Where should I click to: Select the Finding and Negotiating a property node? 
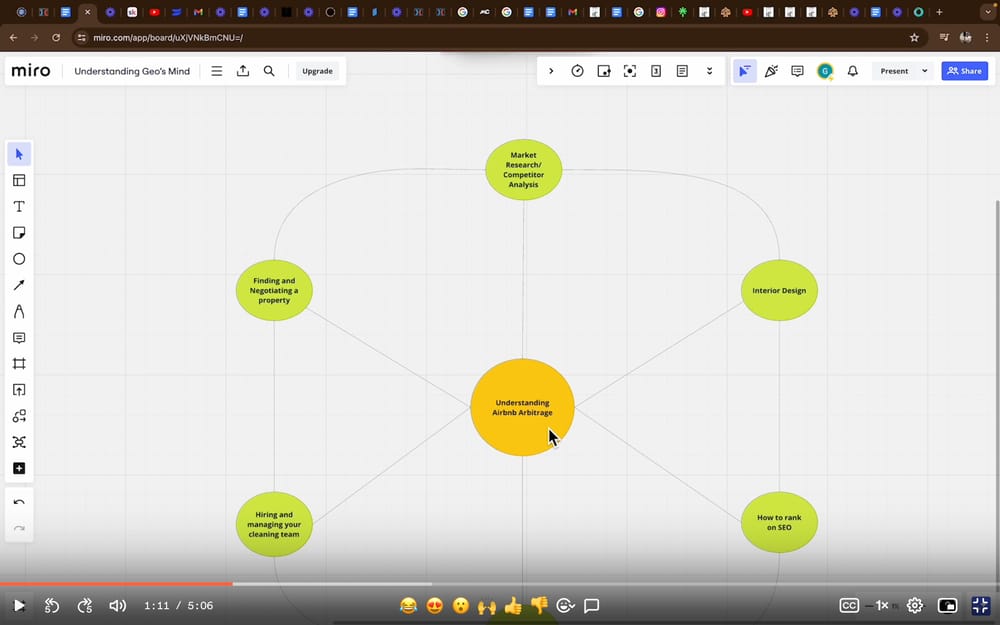(x=274, y=290)
